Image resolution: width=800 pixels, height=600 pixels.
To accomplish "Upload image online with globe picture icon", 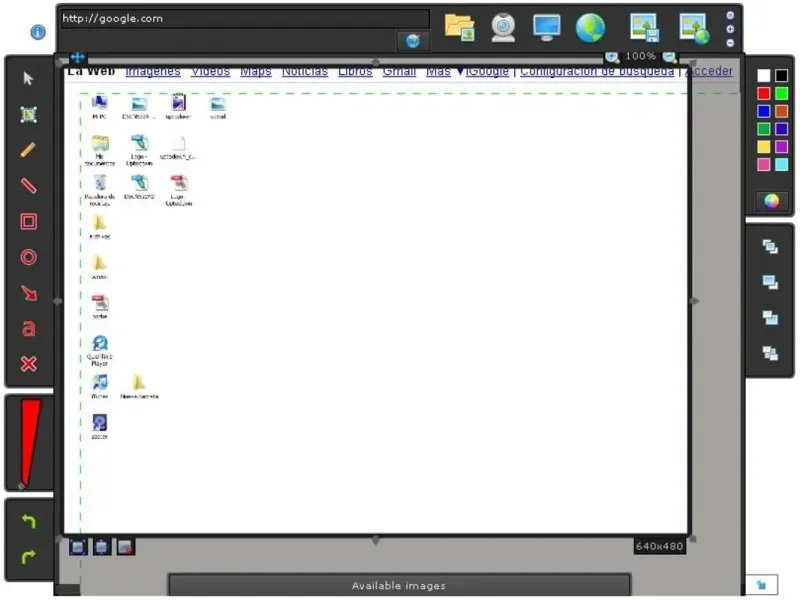I will point(694,29).
